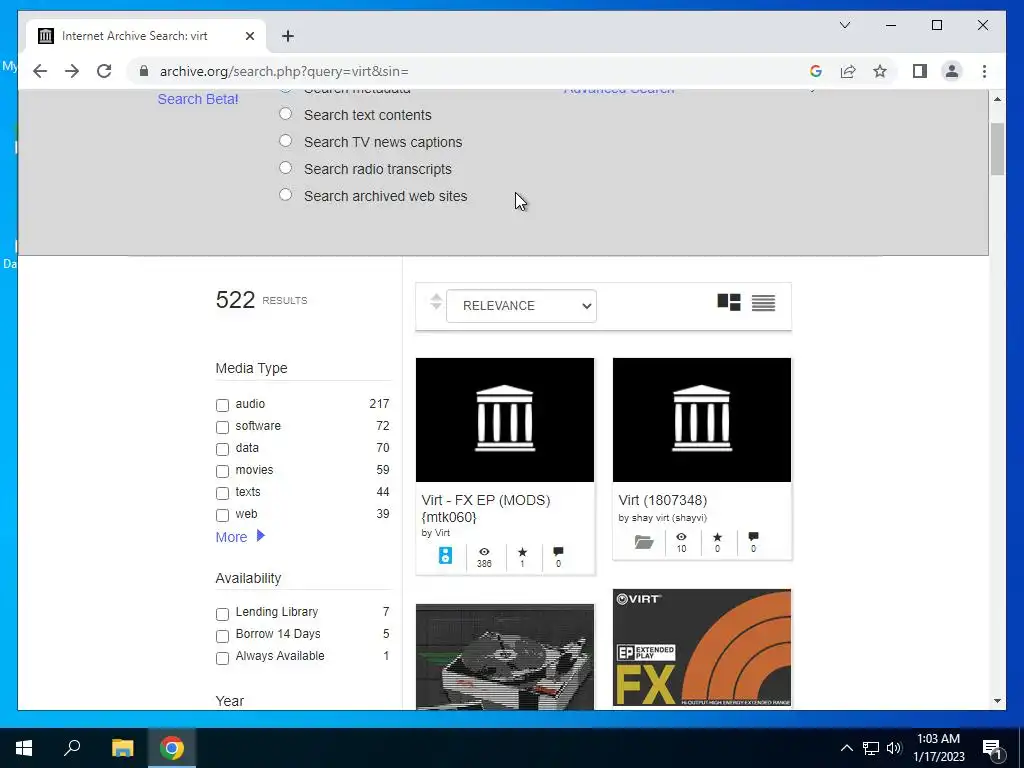
Task: Click the favorites star on Virt (1807348)
Action: coord(717,537)
